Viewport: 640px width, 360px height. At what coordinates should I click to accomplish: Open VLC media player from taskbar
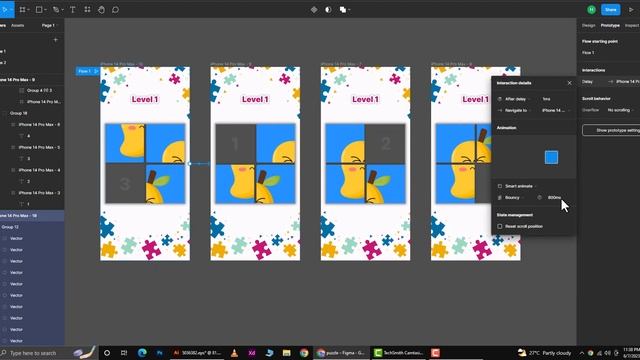coord(234,353)
